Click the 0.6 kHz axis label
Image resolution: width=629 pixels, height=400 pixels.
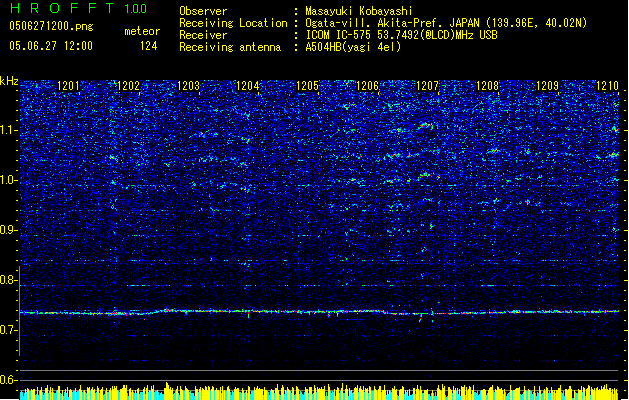pos(8,380)
